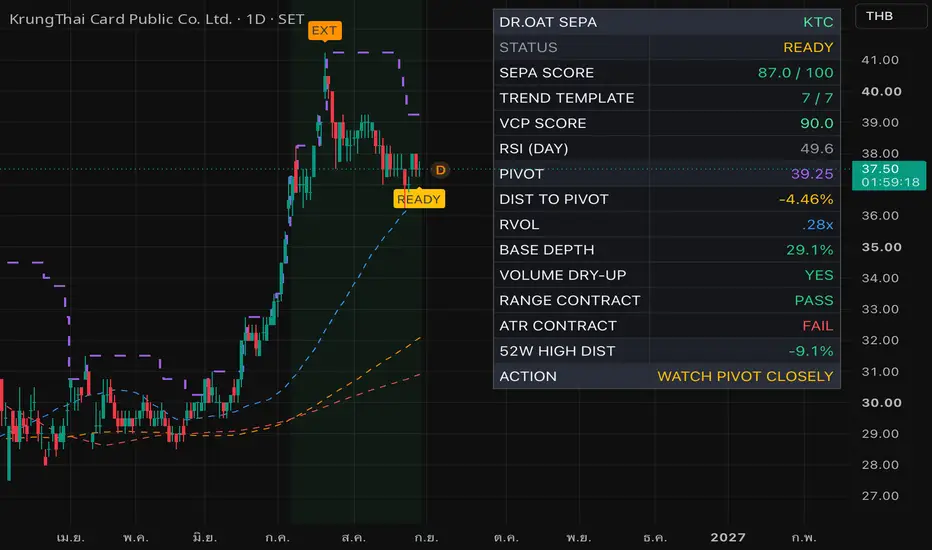Click the 30.00 price axis label
Viewport: 932px width, 550px height.
881,403
